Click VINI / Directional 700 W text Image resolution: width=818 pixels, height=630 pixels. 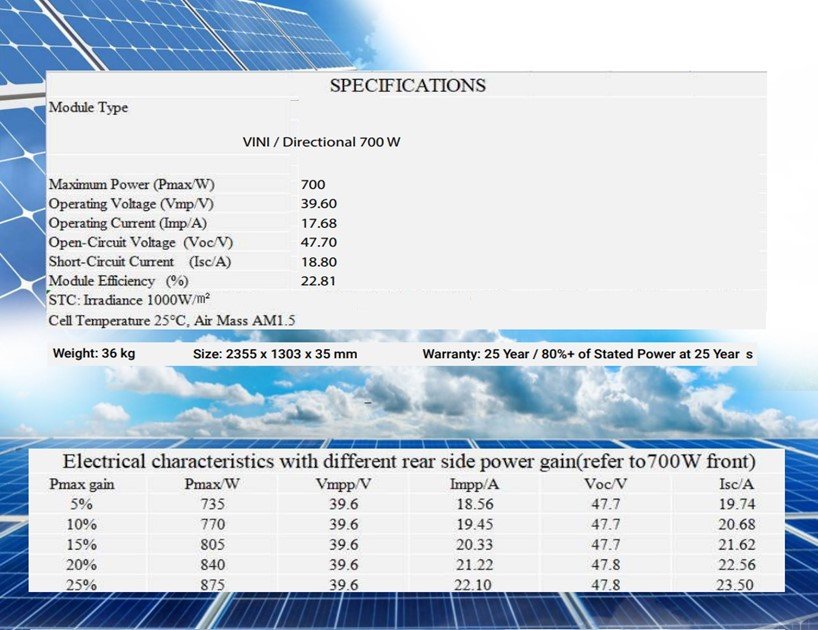(321, 142)
